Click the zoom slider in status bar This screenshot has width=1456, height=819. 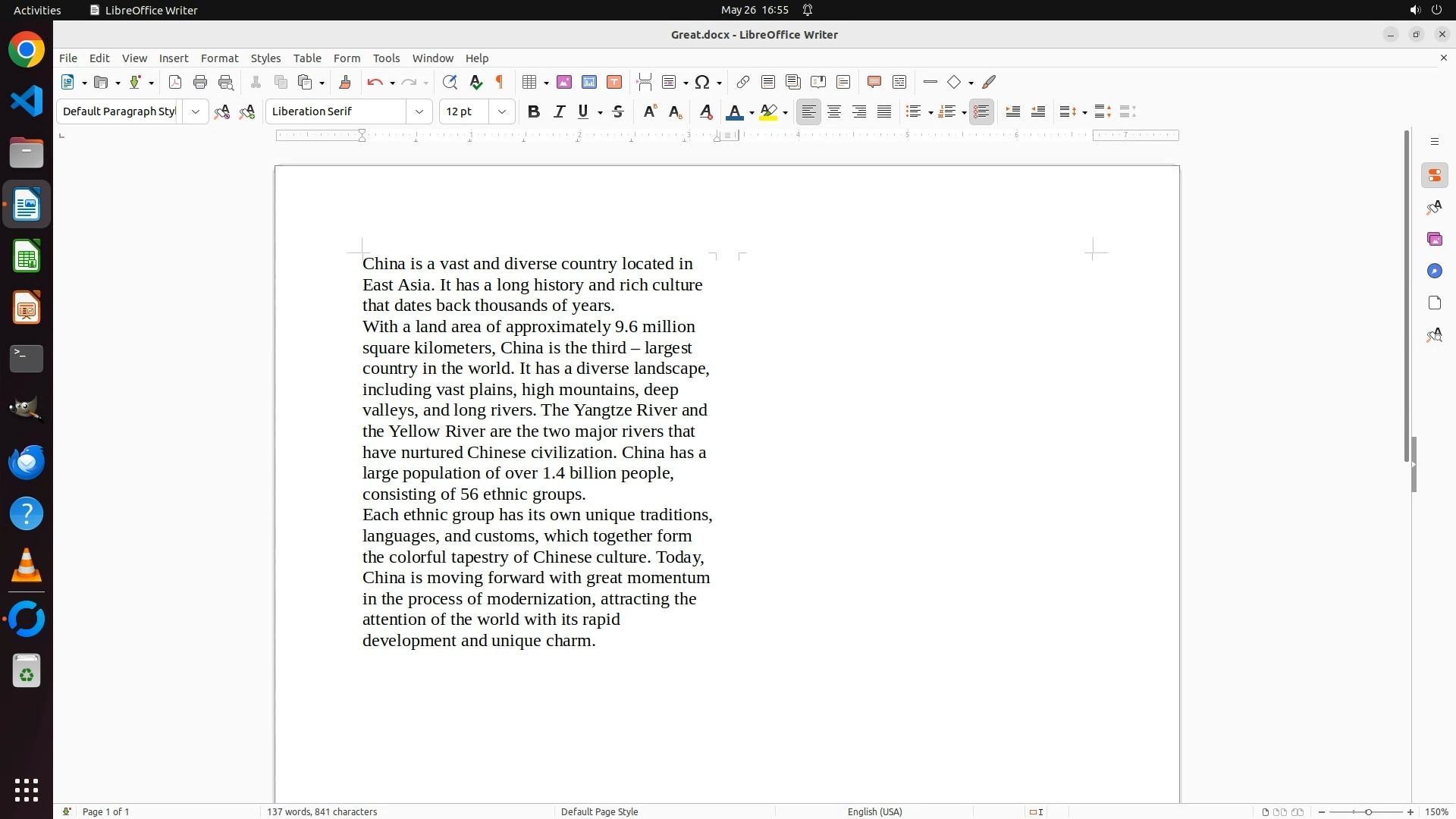tap(1367, 811)
